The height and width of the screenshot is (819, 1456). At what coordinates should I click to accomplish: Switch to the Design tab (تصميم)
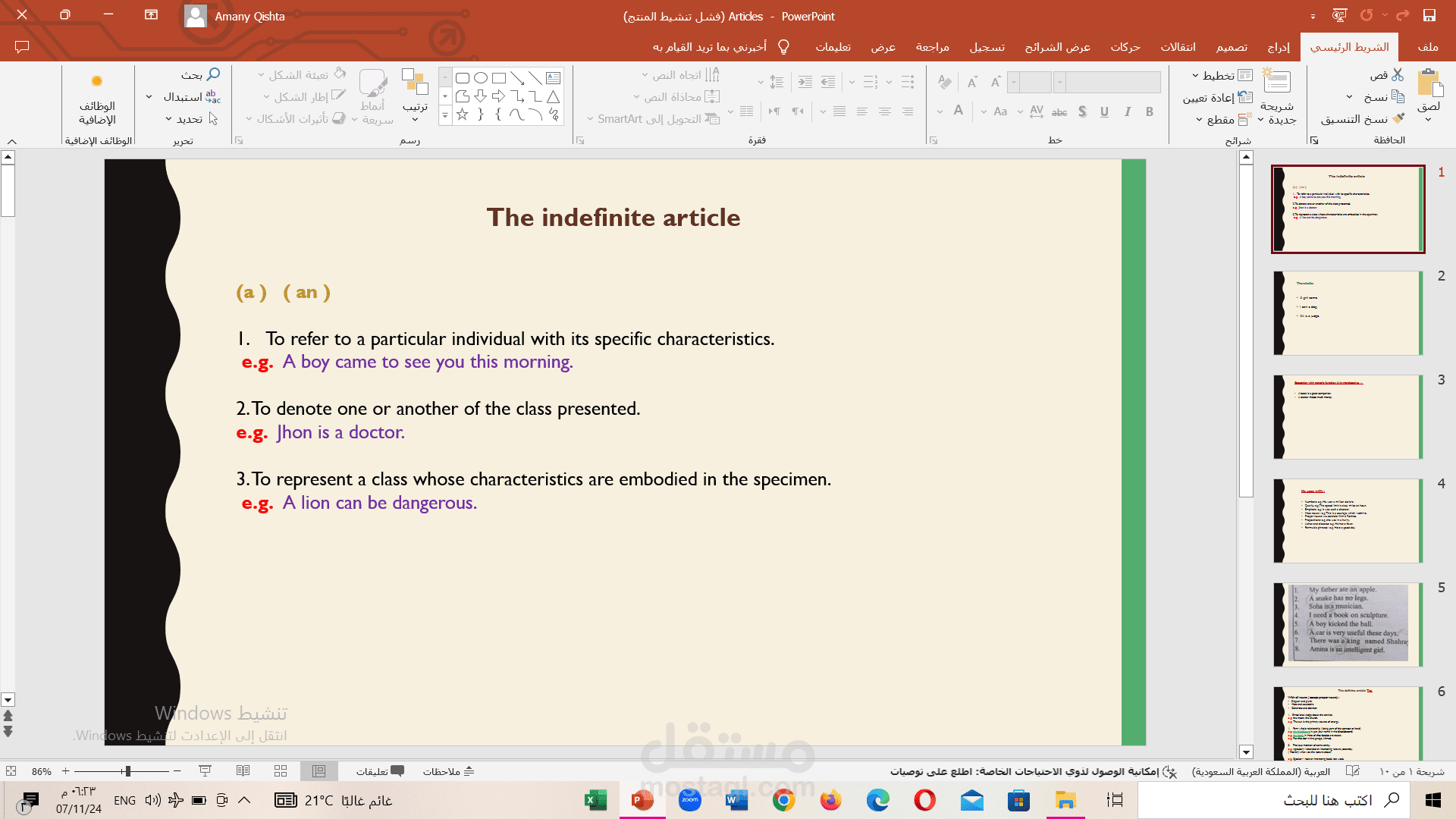coord(1232,47)
